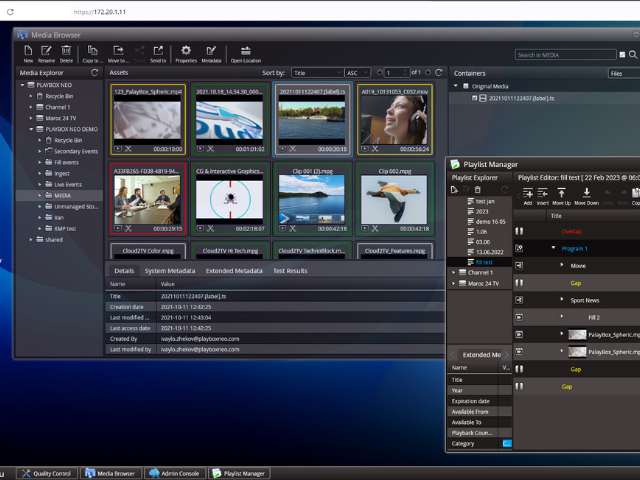This screenshot has height=480, width=640.
Task: Select the demo 16-05 playlist
Action: [486, 222]
